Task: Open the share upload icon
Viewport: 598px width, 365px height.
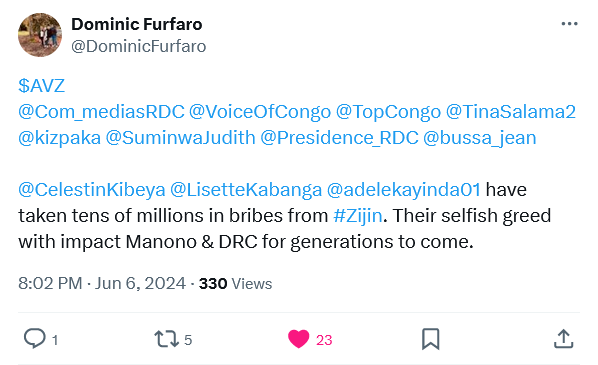Action: [563, 339]
